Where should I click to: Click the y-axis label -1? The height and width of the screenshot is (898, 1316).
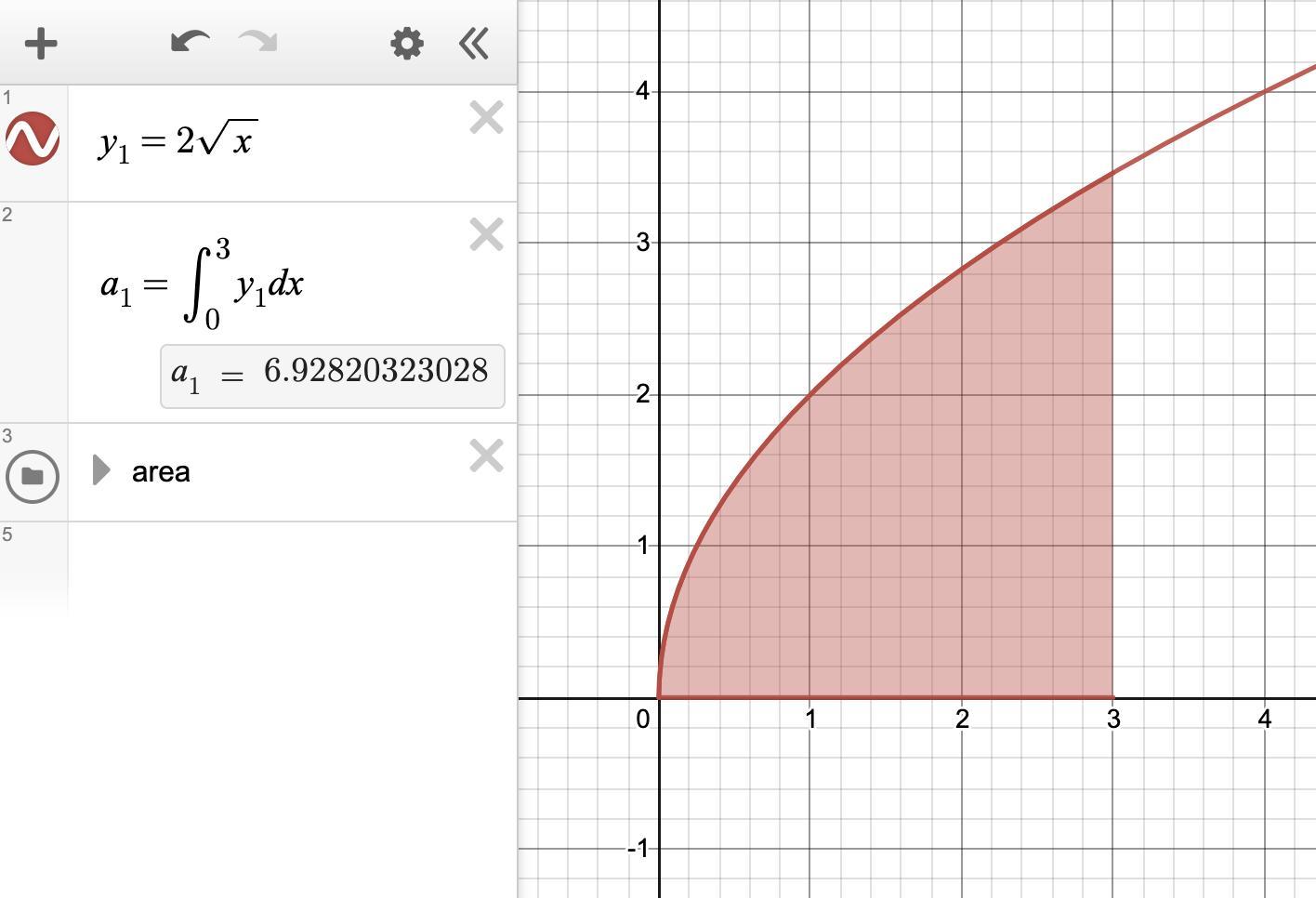(638, 849)
